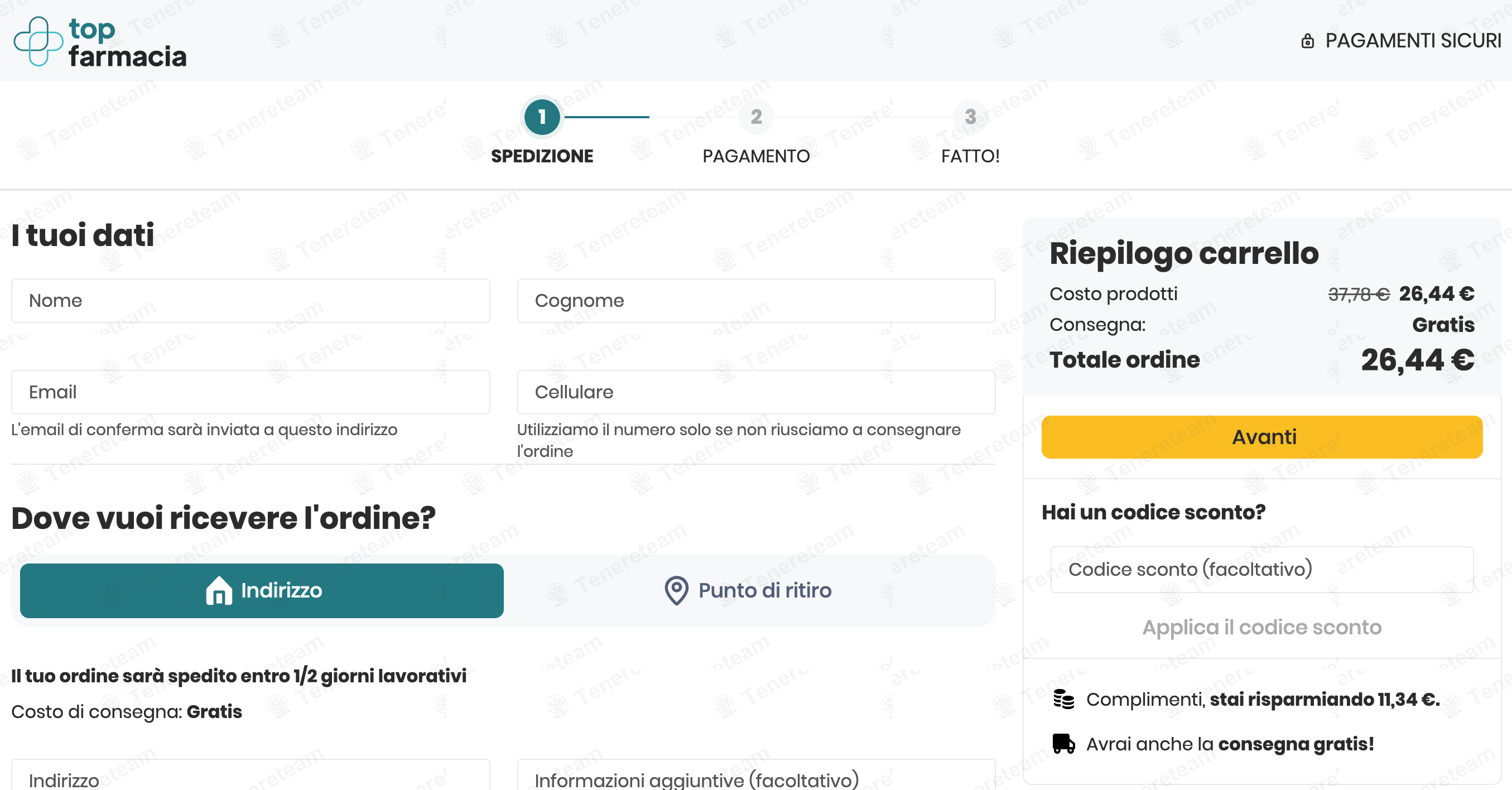Select the SPEDIZIONE step label
This screenshot has height=790, width=1512.
click(x=542, y=156)
